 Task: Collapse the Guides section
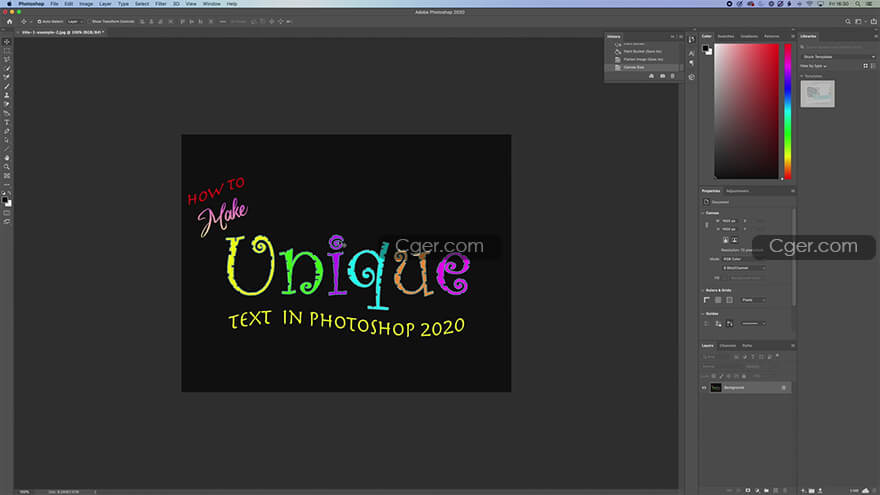click(x=703, y=314)
